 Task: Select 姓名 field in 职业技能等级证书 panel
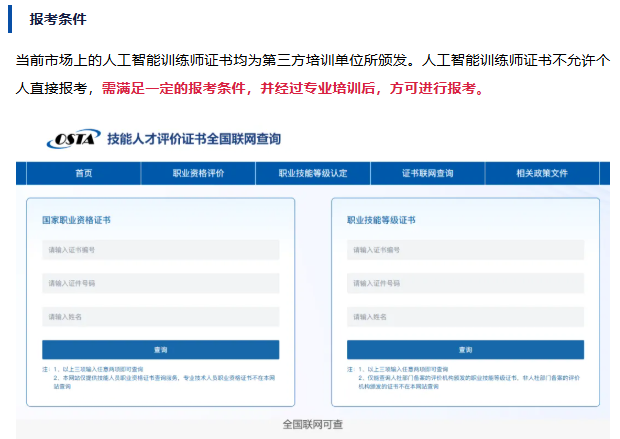point(465,317)
